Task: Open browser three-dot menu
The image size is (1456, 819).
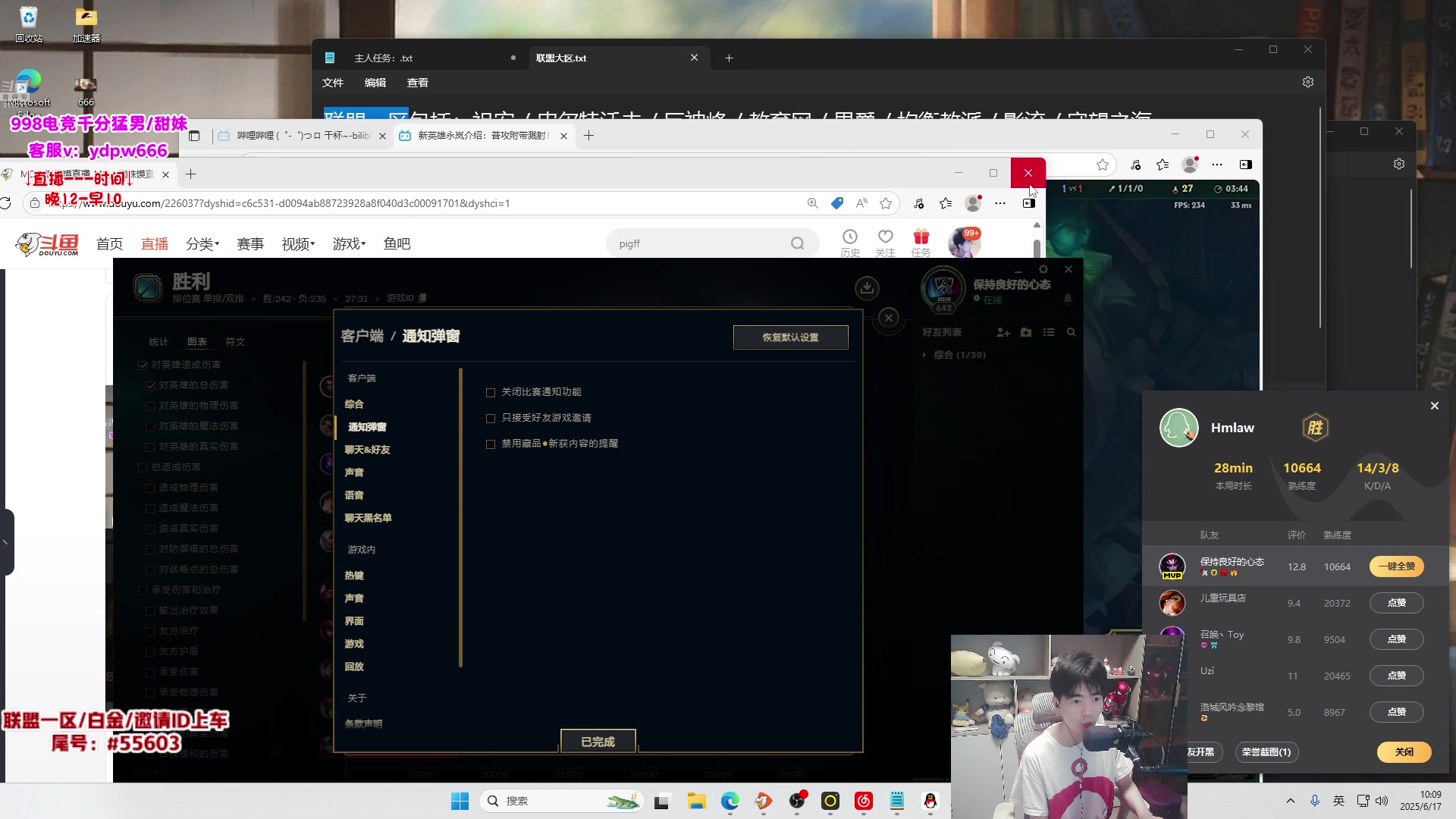Action: tap(1000, 203)
